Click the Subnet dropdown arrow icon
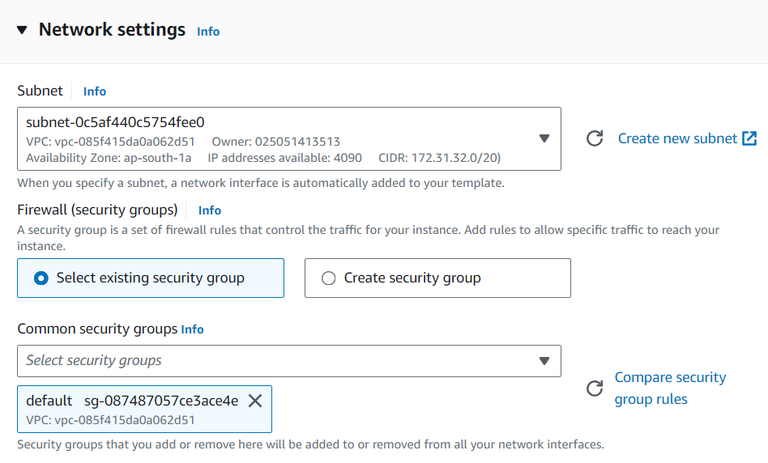The image size is (768, 463). pos(544,139)
